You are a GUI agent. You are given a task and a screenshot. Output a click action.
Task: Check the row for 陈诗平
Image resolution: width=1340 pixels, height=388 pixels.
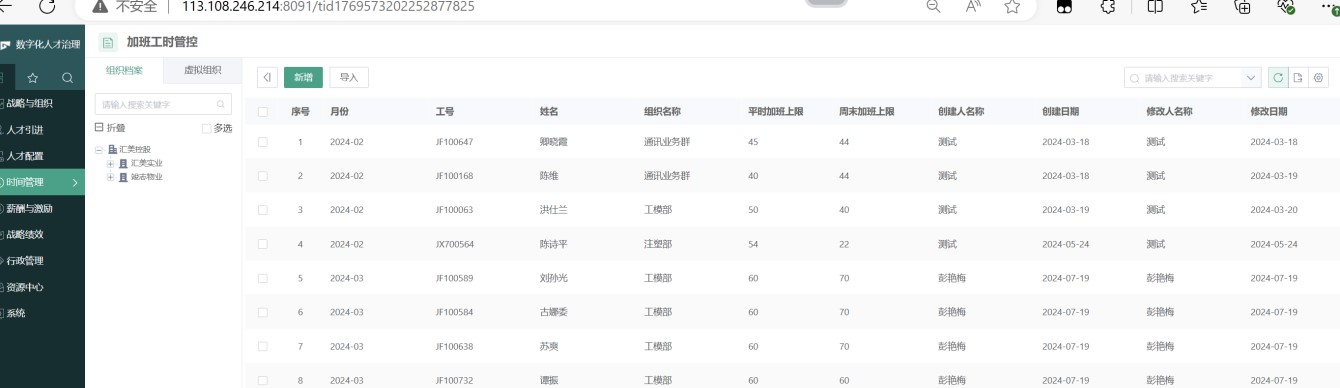click(262, 244)
